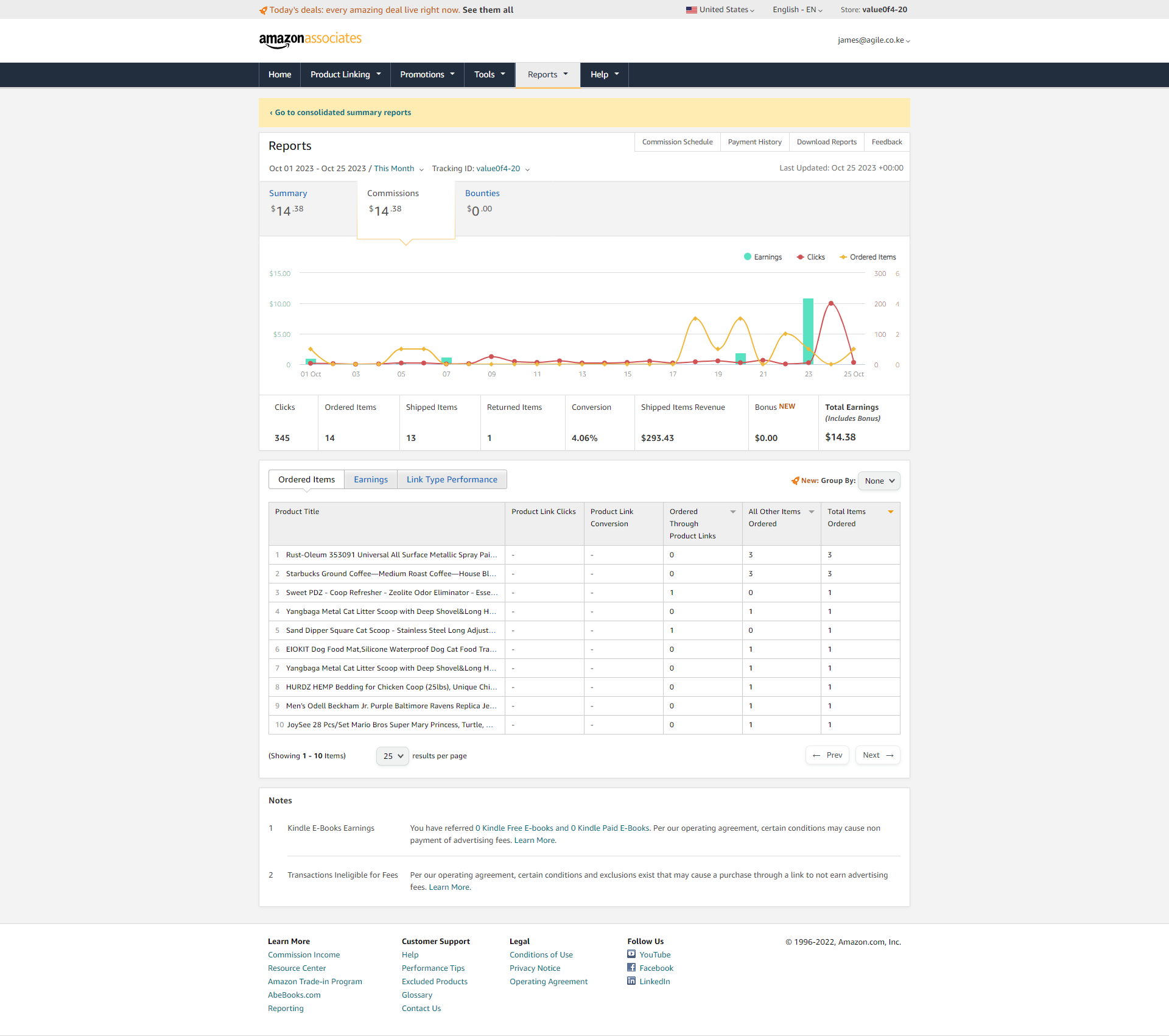Open the Help menu
This screenshot has height=1036, width=1169.
tap(604, 74)
